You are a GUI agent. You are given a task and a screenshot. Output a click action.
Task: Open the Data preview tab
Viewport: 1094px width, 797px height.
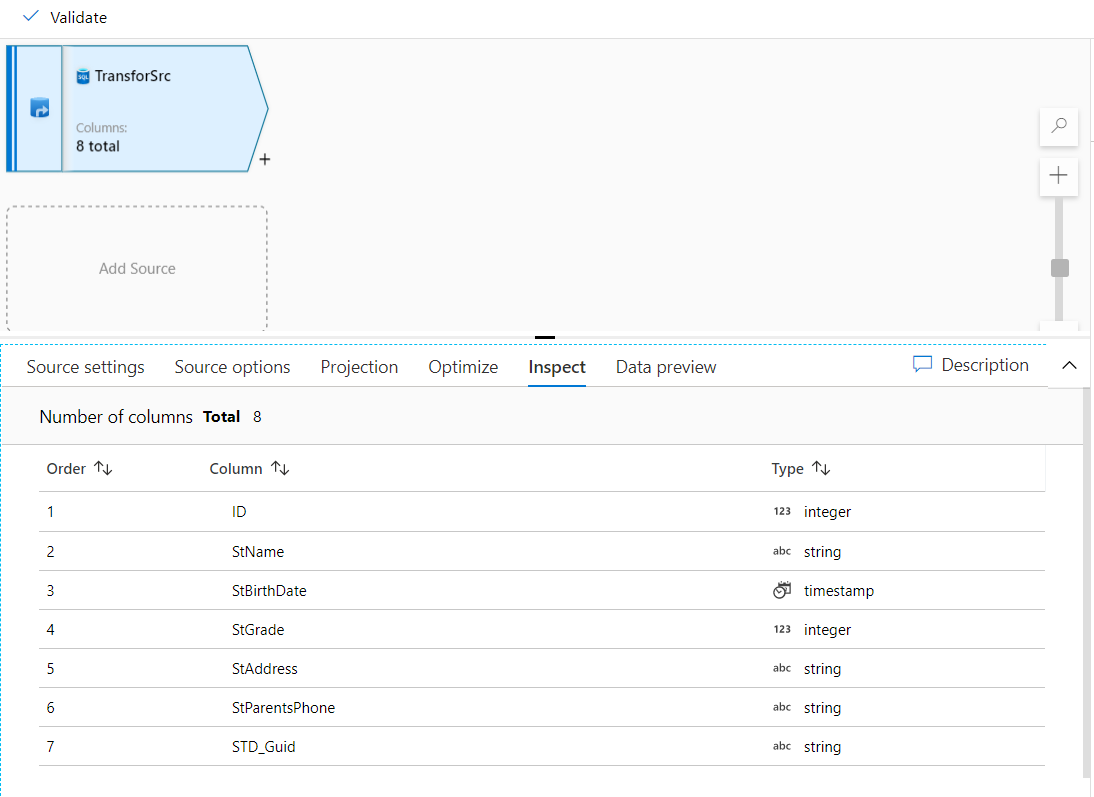point(666,367)
